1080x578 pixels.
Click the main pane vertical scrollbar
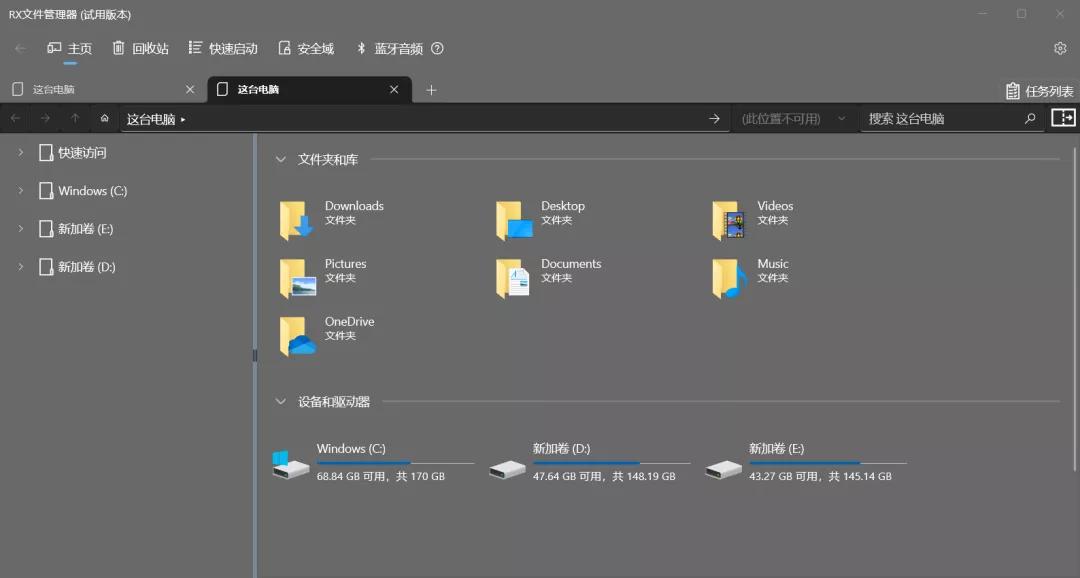coord(1074,309)
